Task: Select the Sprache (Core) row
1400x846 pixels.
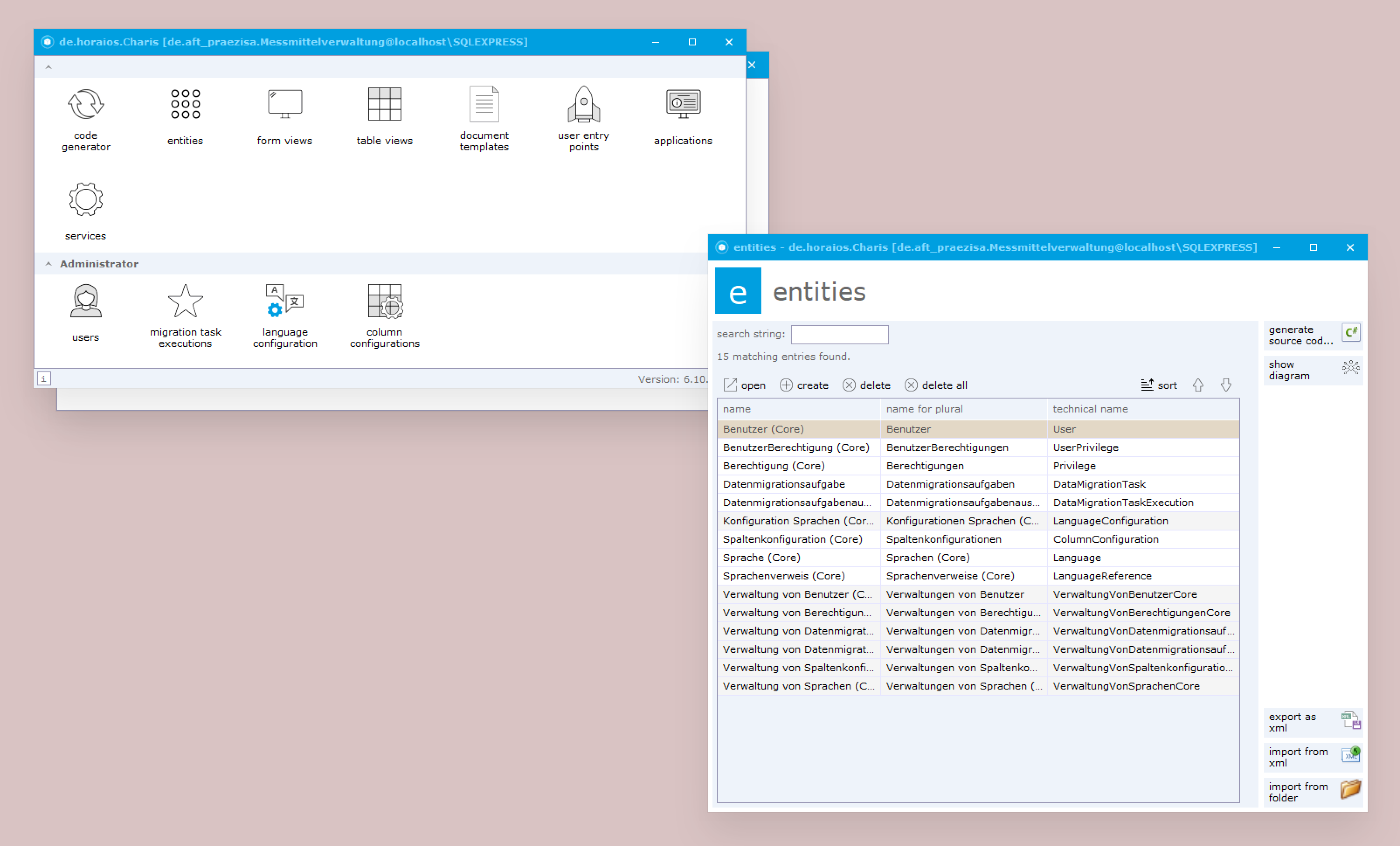Action: coord(978,557)
